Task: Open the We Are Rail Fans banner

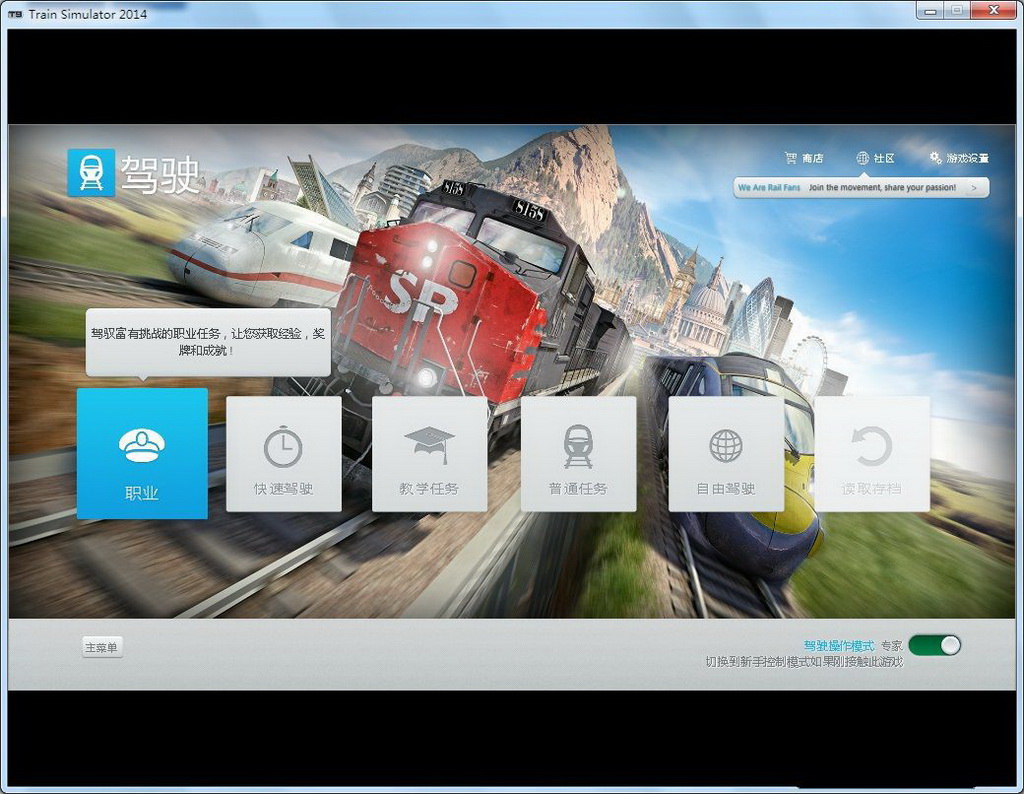Action: 850,187
